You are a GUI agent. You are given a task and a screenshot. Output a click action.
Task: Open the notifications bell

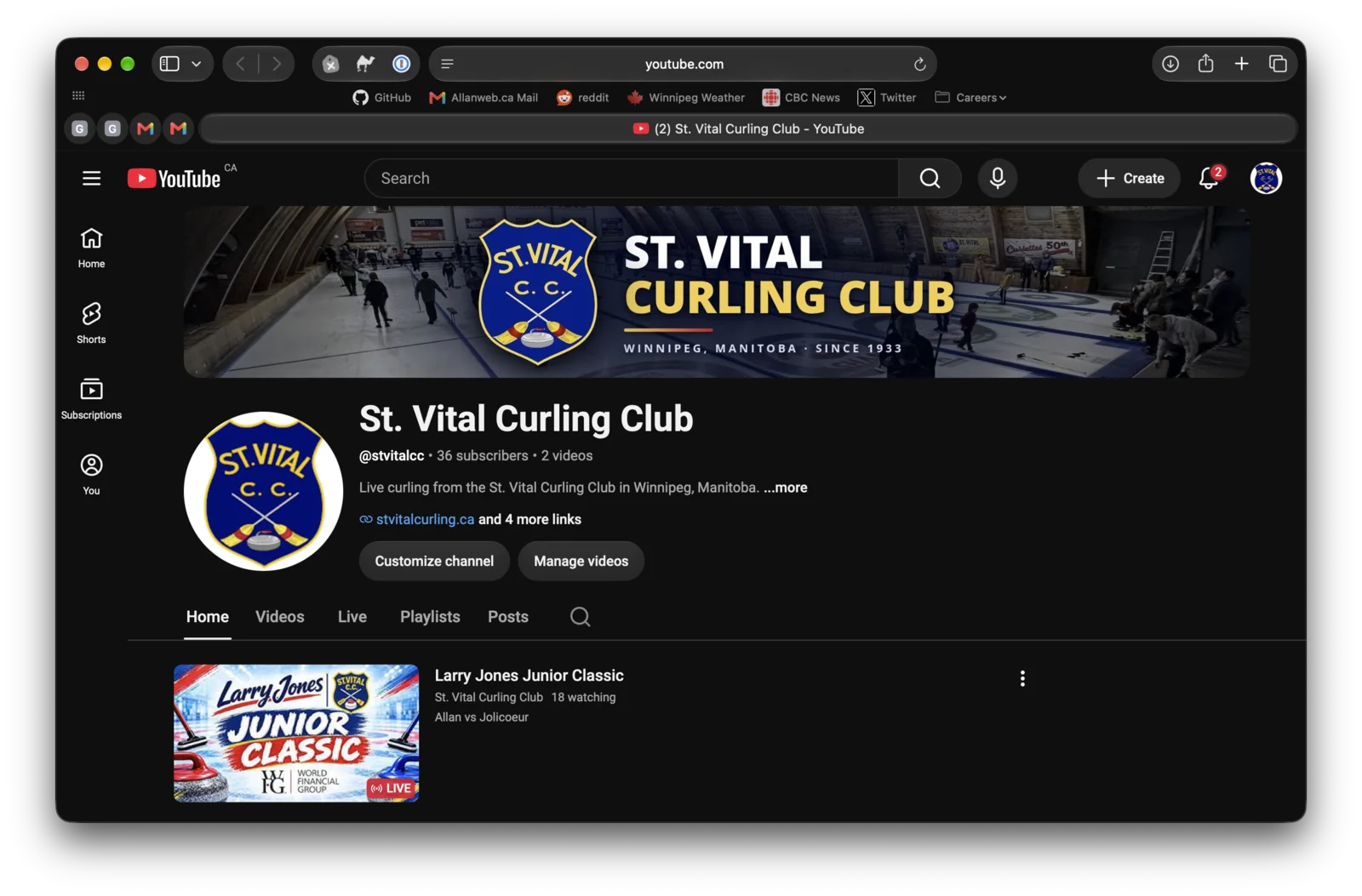1210,178
